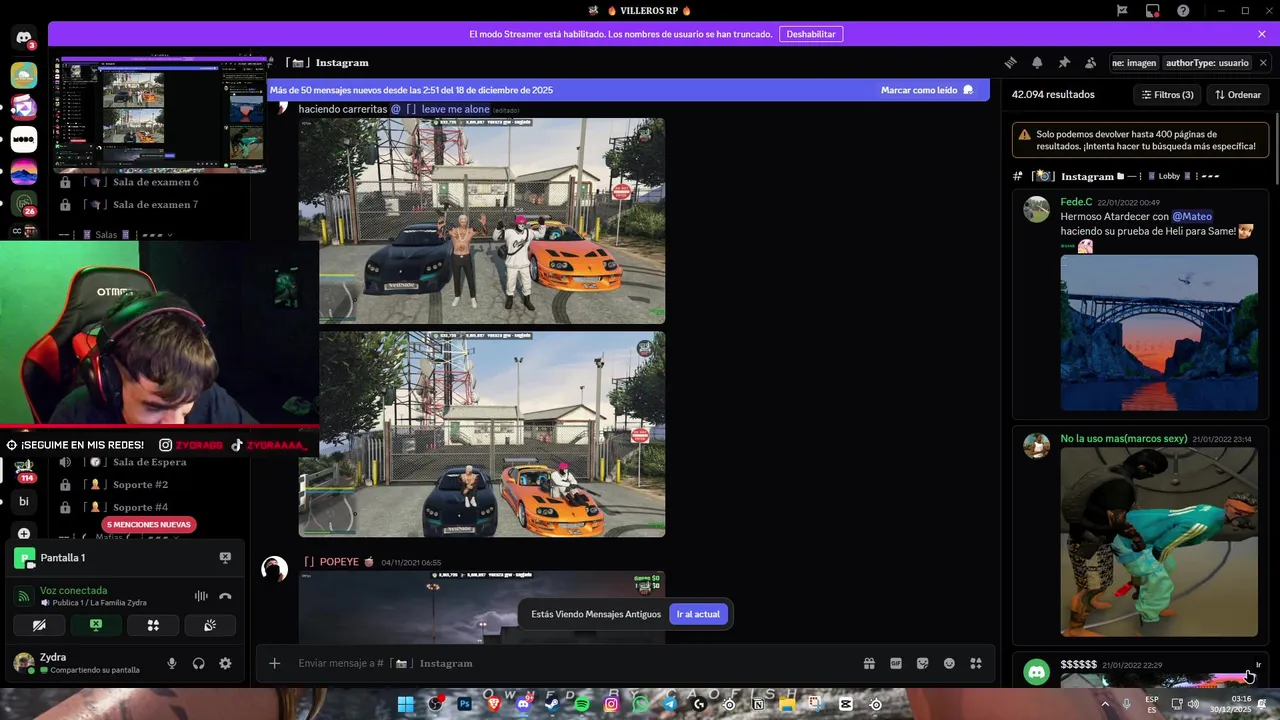Join Sala de Espera voice channel

click(x=149, y=462)
